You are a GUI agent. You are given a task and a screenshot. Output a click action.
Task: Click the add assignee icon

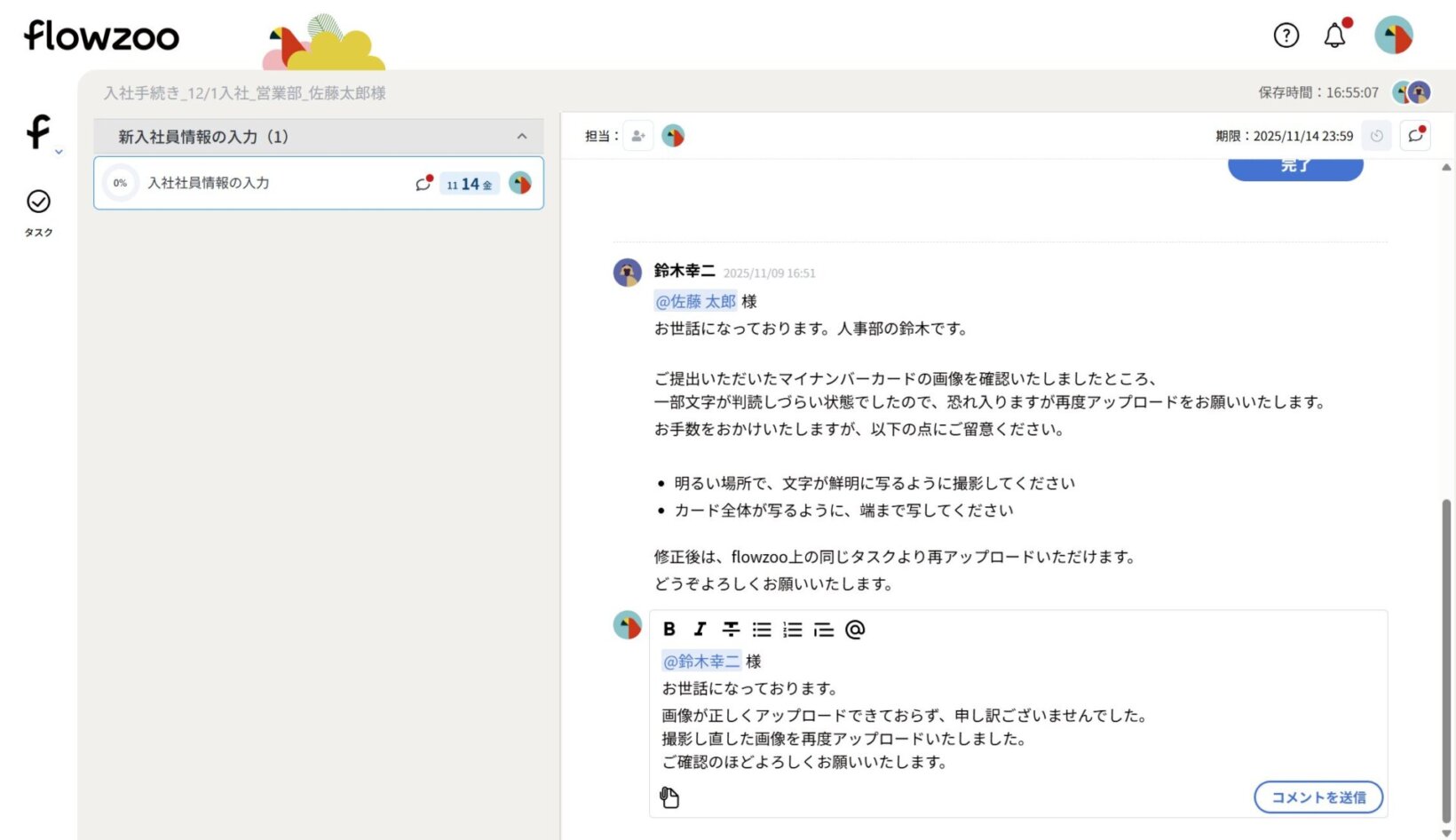[637, 136]
